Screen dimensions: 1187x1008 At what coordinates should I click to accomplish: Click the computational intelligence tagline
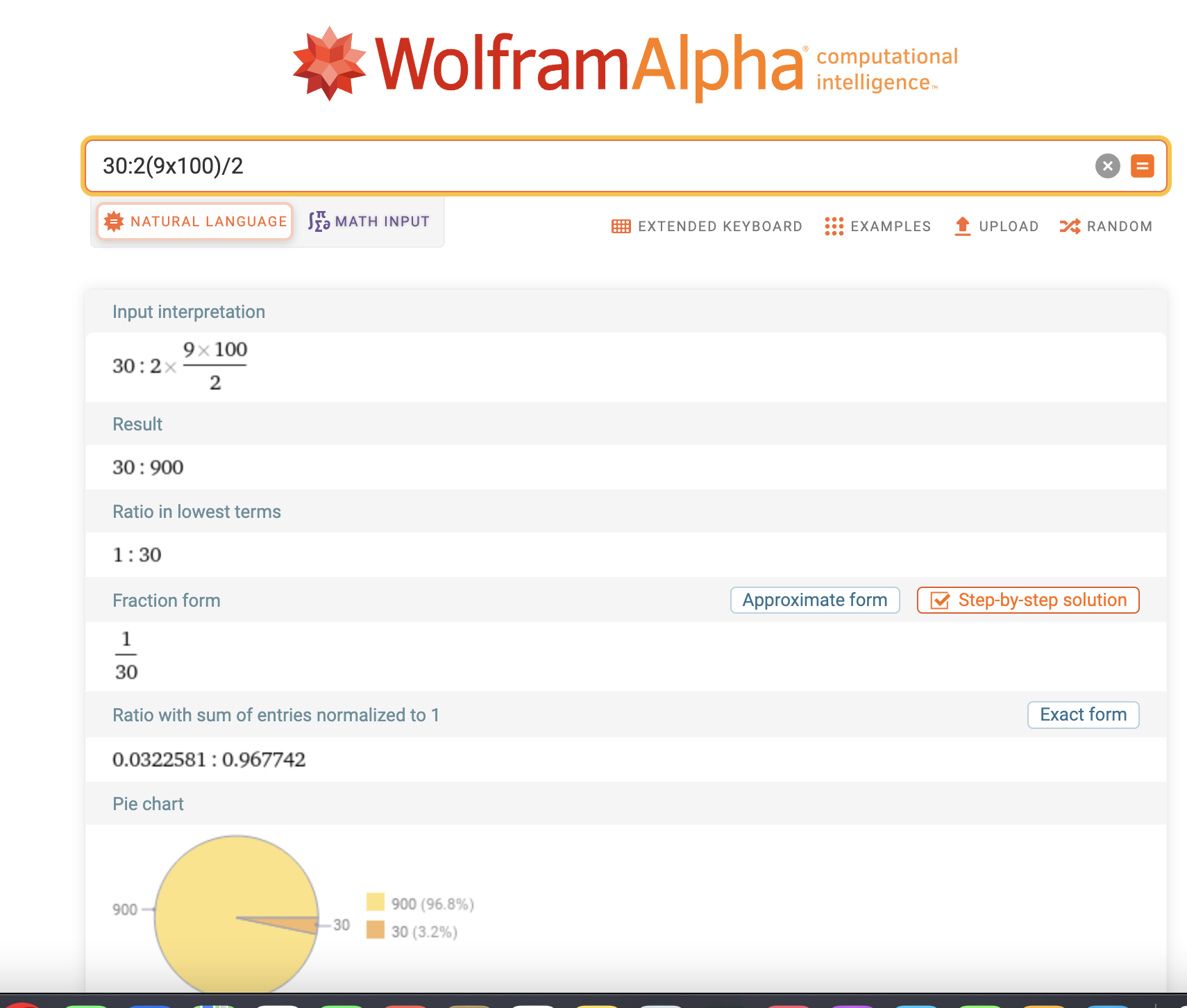(887, 69)
